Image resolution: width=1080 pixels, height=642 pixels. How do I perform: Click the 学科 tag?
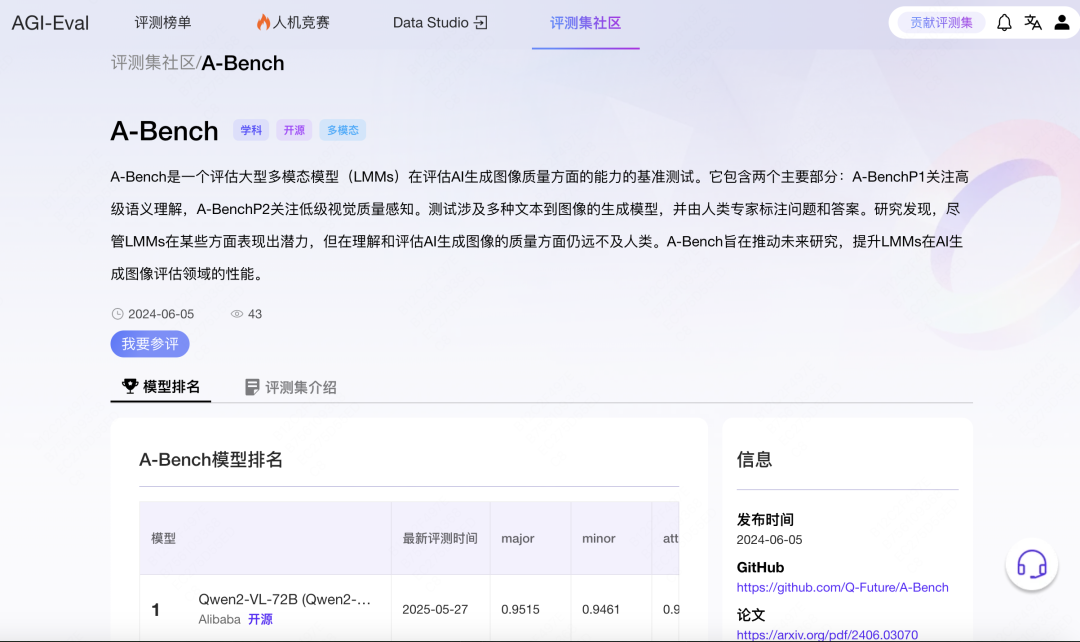[x=251, y=130]
